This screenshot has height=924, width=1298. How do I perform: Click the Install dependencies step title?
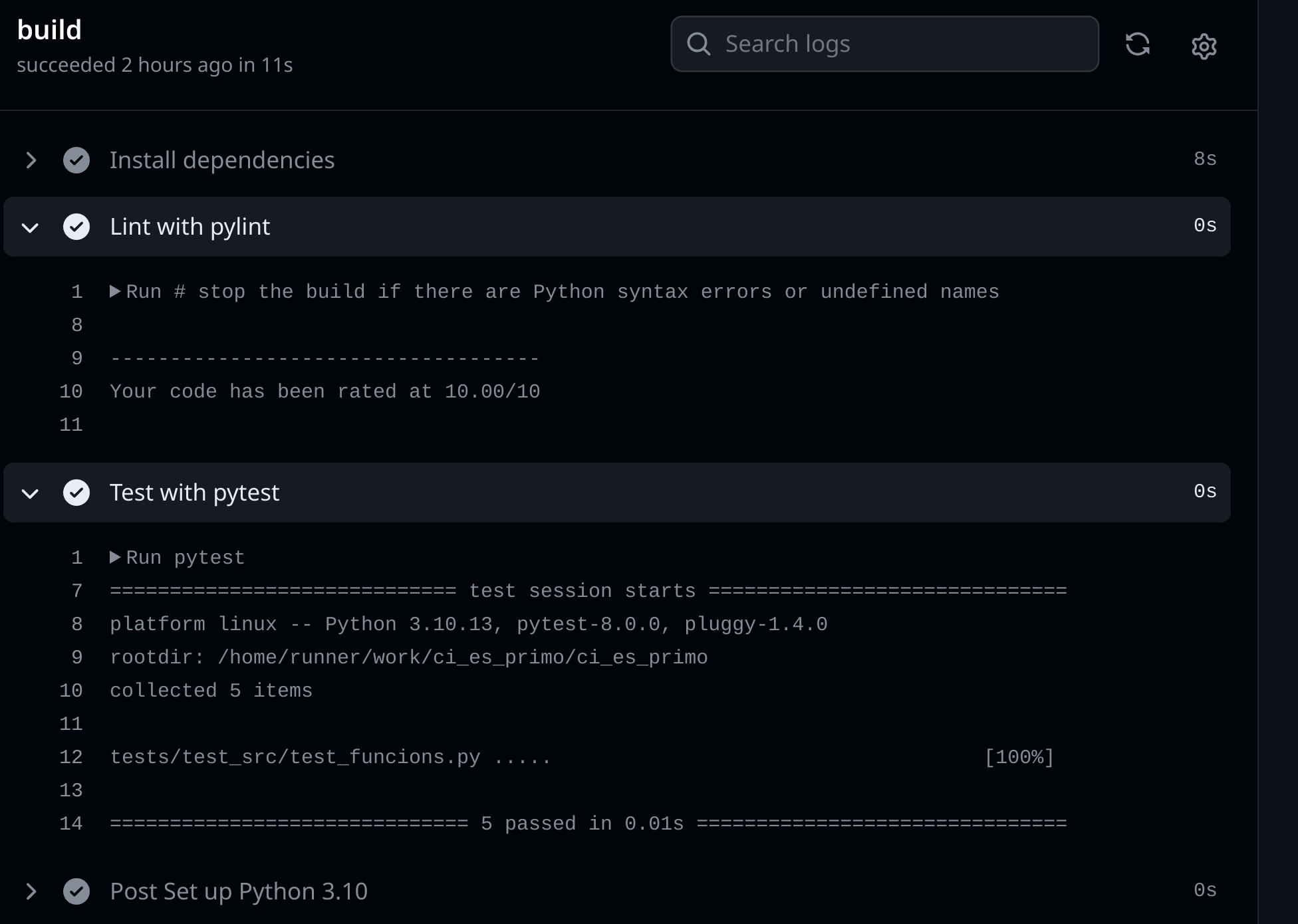coord(222,160)
